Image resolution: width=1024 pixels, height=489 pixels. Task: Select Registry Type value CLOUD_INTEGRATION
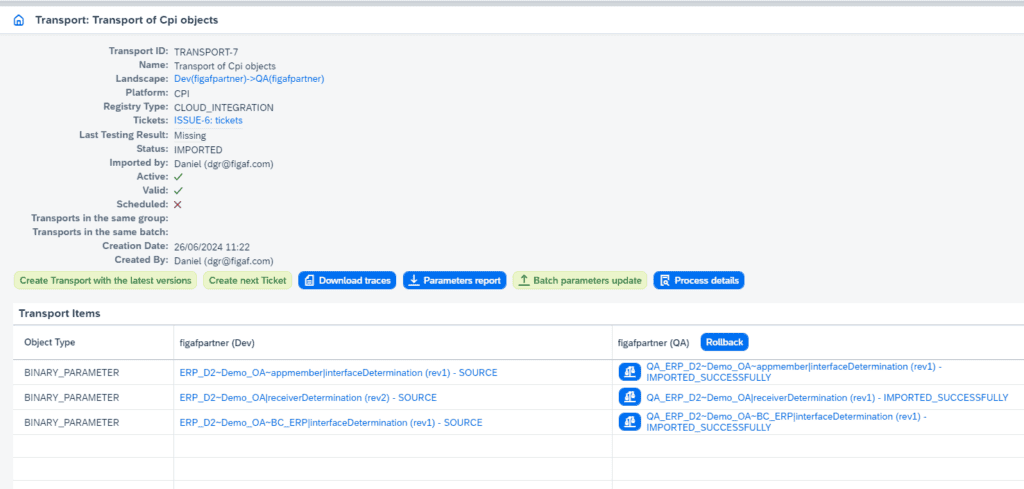pyautogui.click(x=224, y=107)
